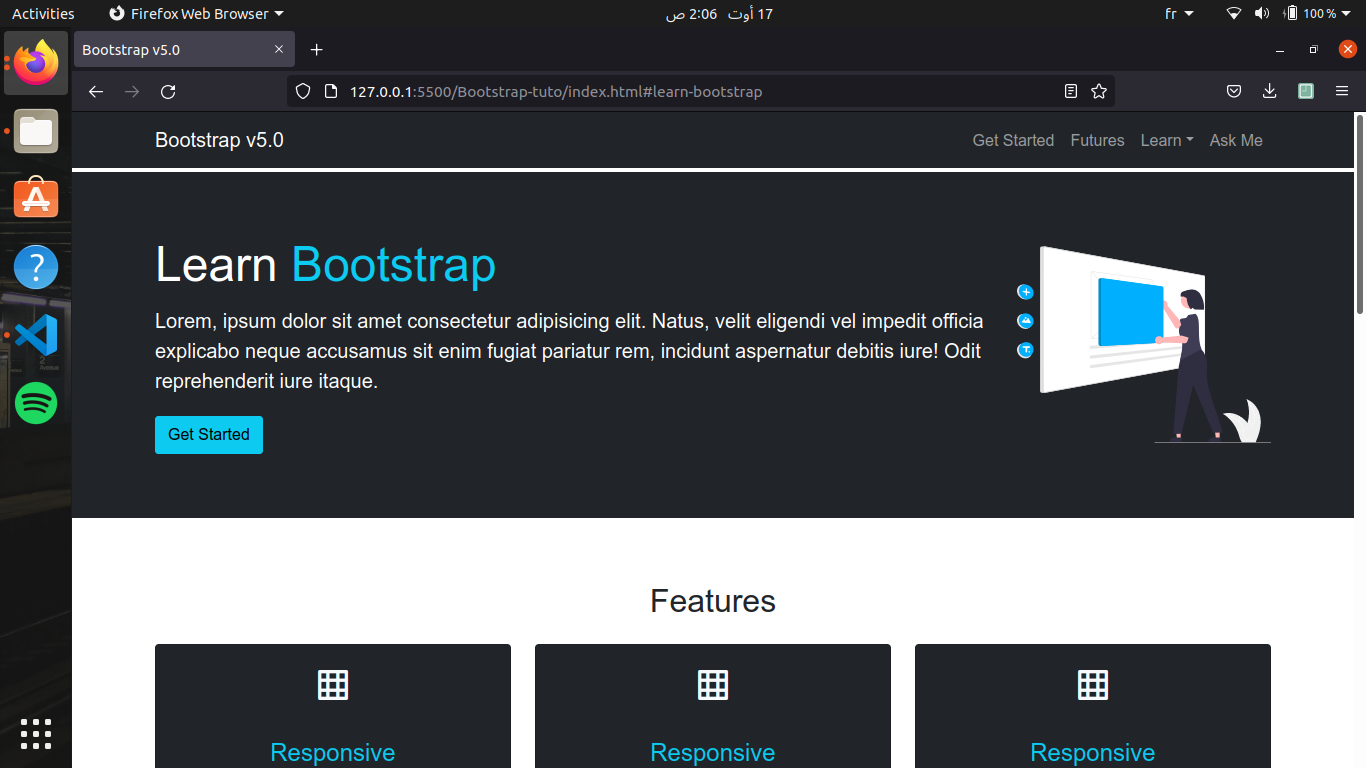The image size is (1366, 768).
Task: Click the page's vertical scrollbar thumb
Action: coord(1359,215)
